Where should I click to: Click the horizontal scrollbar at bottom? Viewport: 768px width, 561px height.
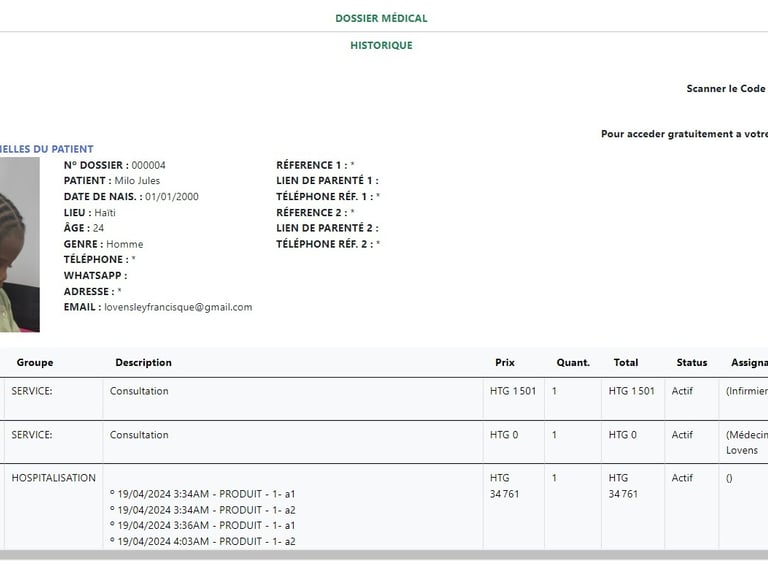[x=384, y=555]
